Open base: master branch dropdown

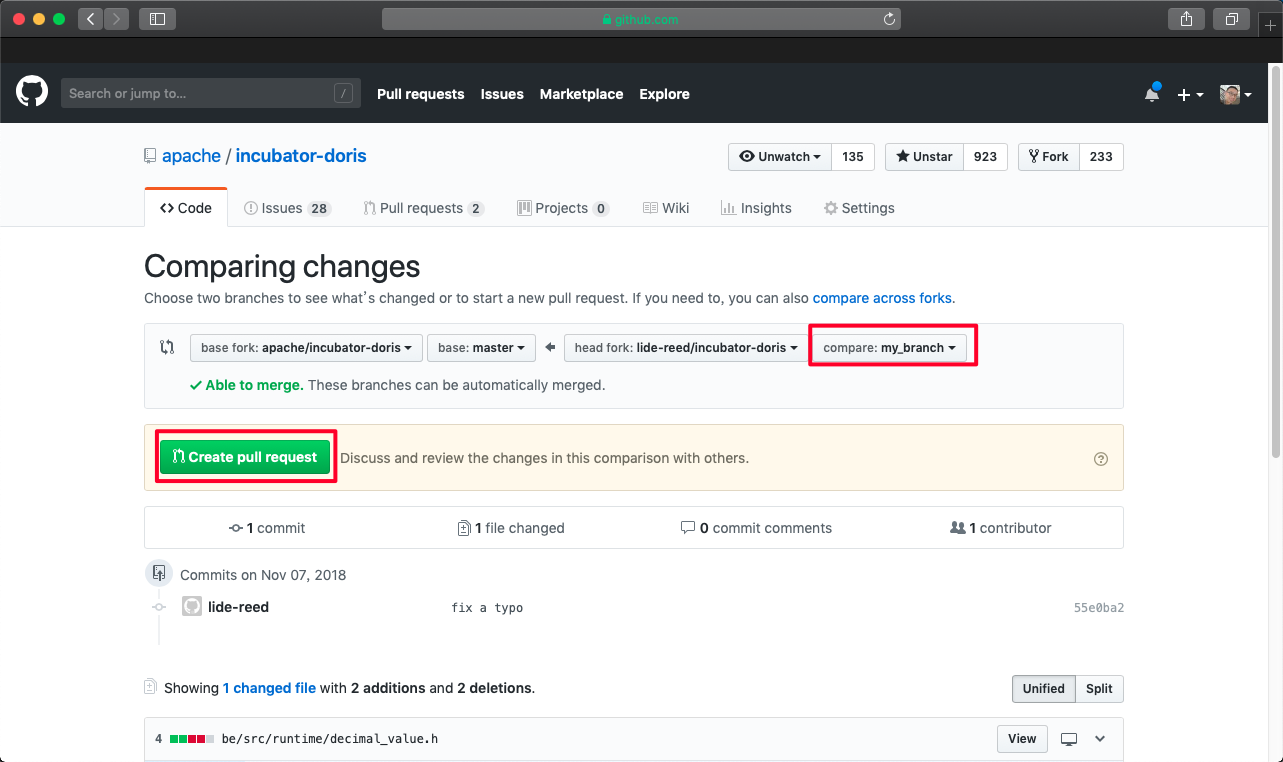pos(482,348)
